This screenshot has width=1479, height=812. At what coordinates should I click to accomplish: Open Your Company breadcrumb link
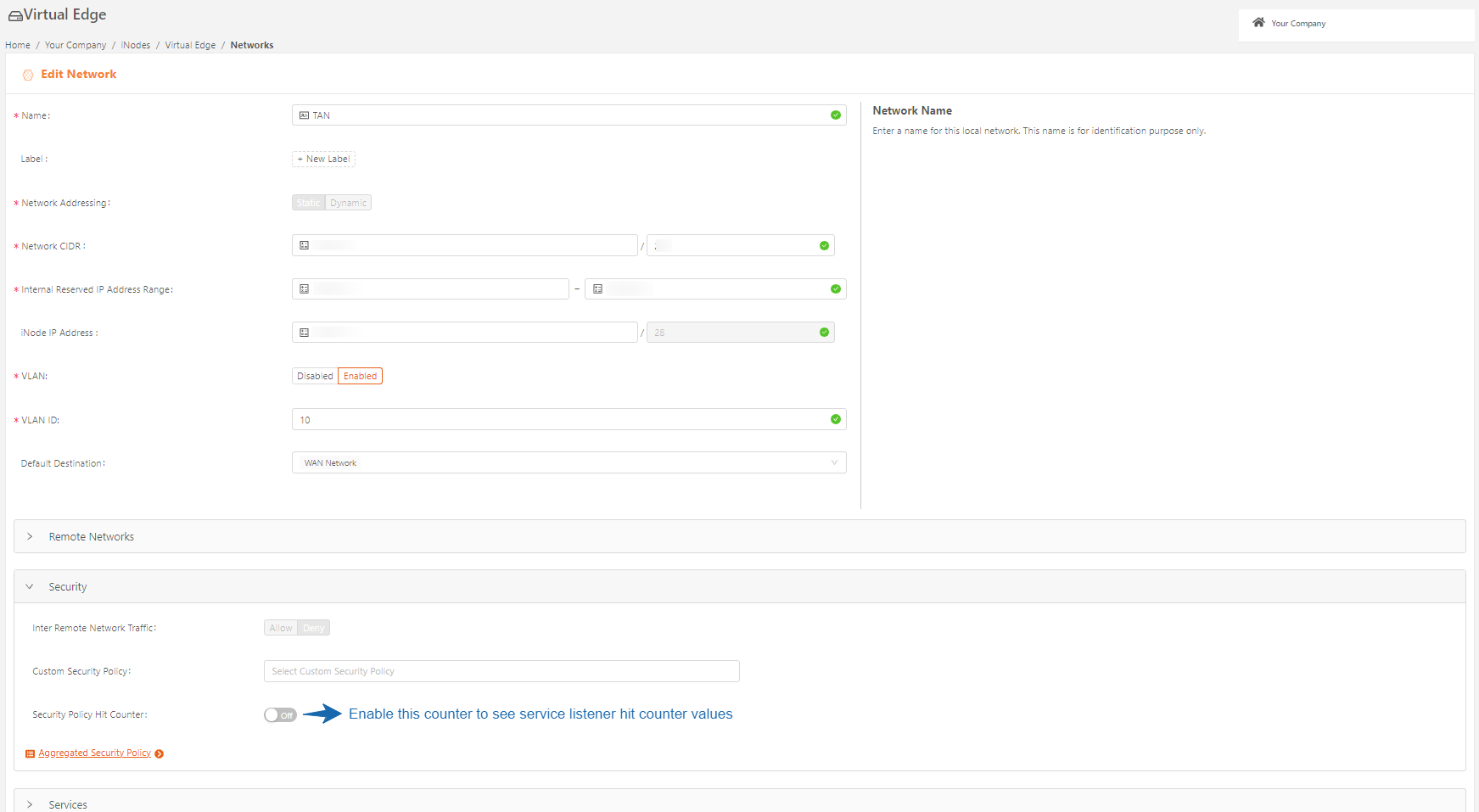[x=76, y=45]
